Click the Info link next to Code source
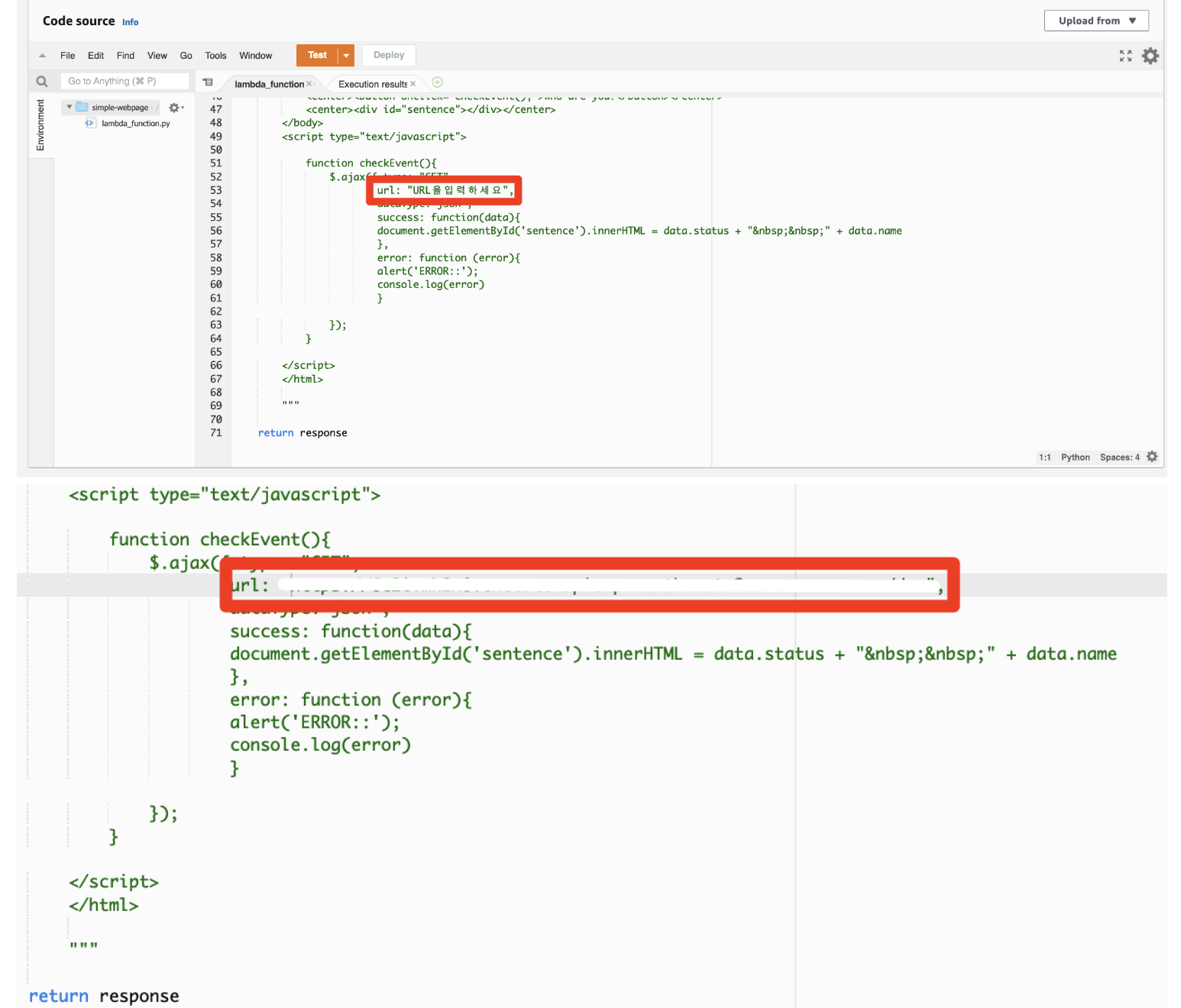 (x=131, y=22)
